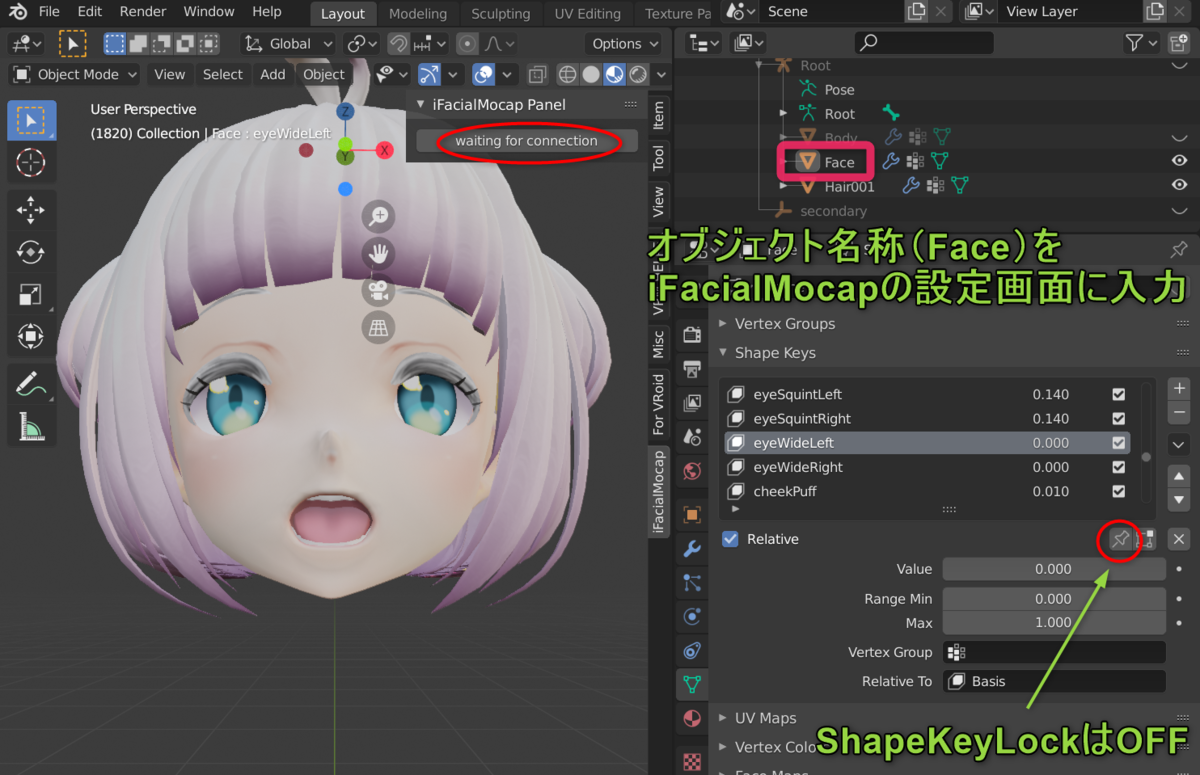Select the Measure ruler tool
Image resolution: width=1200 pixels, height=775 pixels.
pos(31,425)
